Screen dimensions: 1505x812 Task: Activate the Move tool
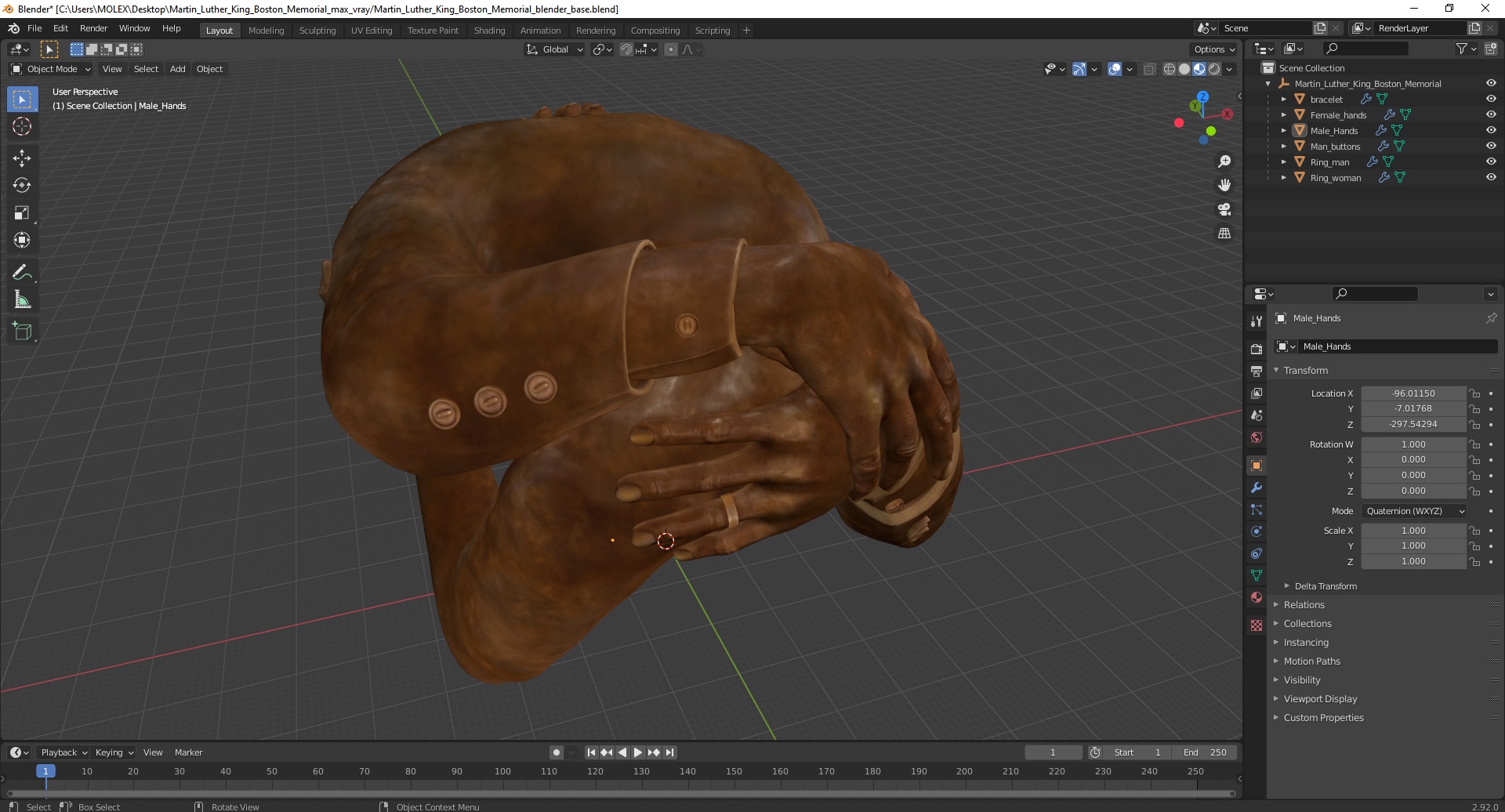click(x=22, y=158)
